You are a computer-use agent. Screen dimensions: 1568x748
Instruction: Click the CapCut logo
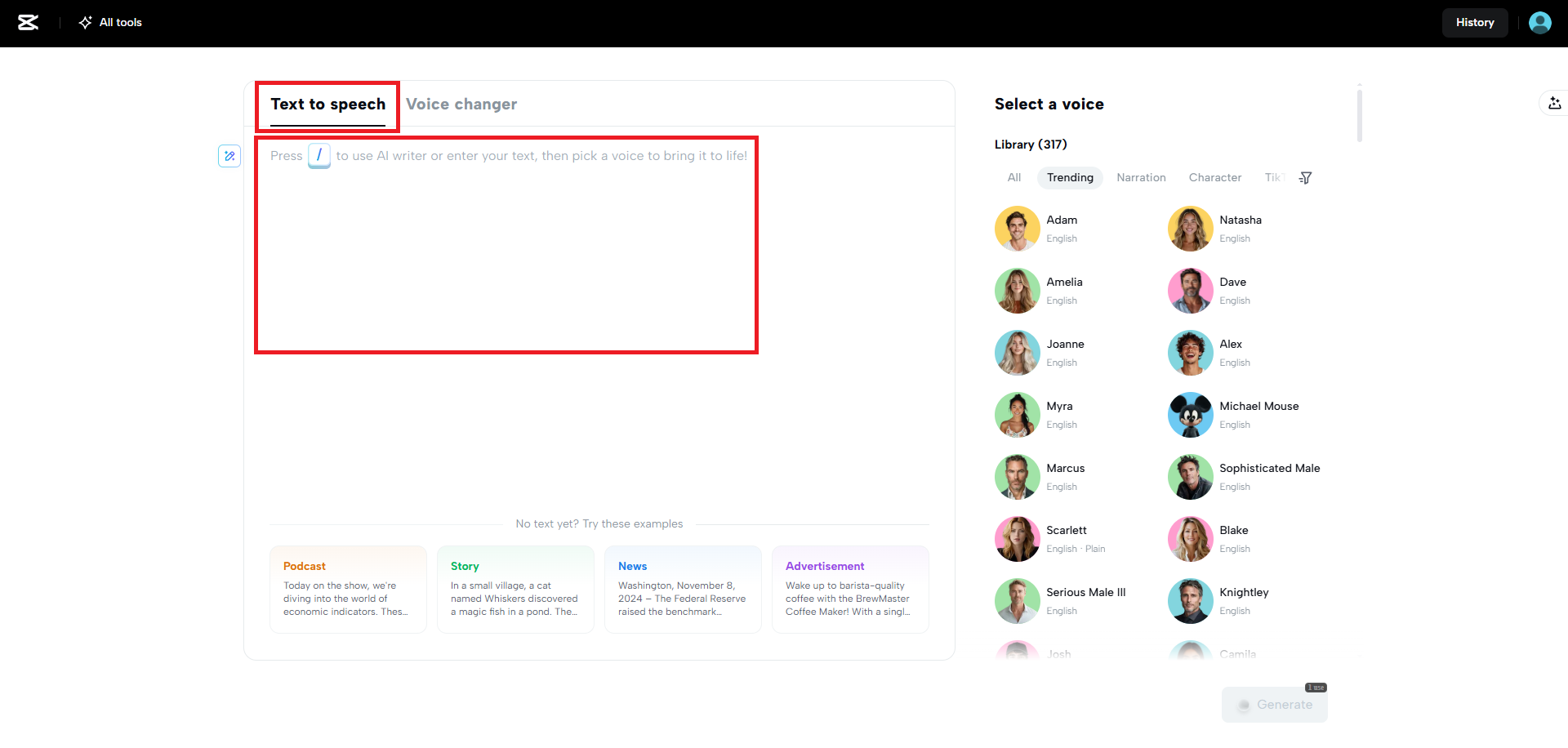28,22
